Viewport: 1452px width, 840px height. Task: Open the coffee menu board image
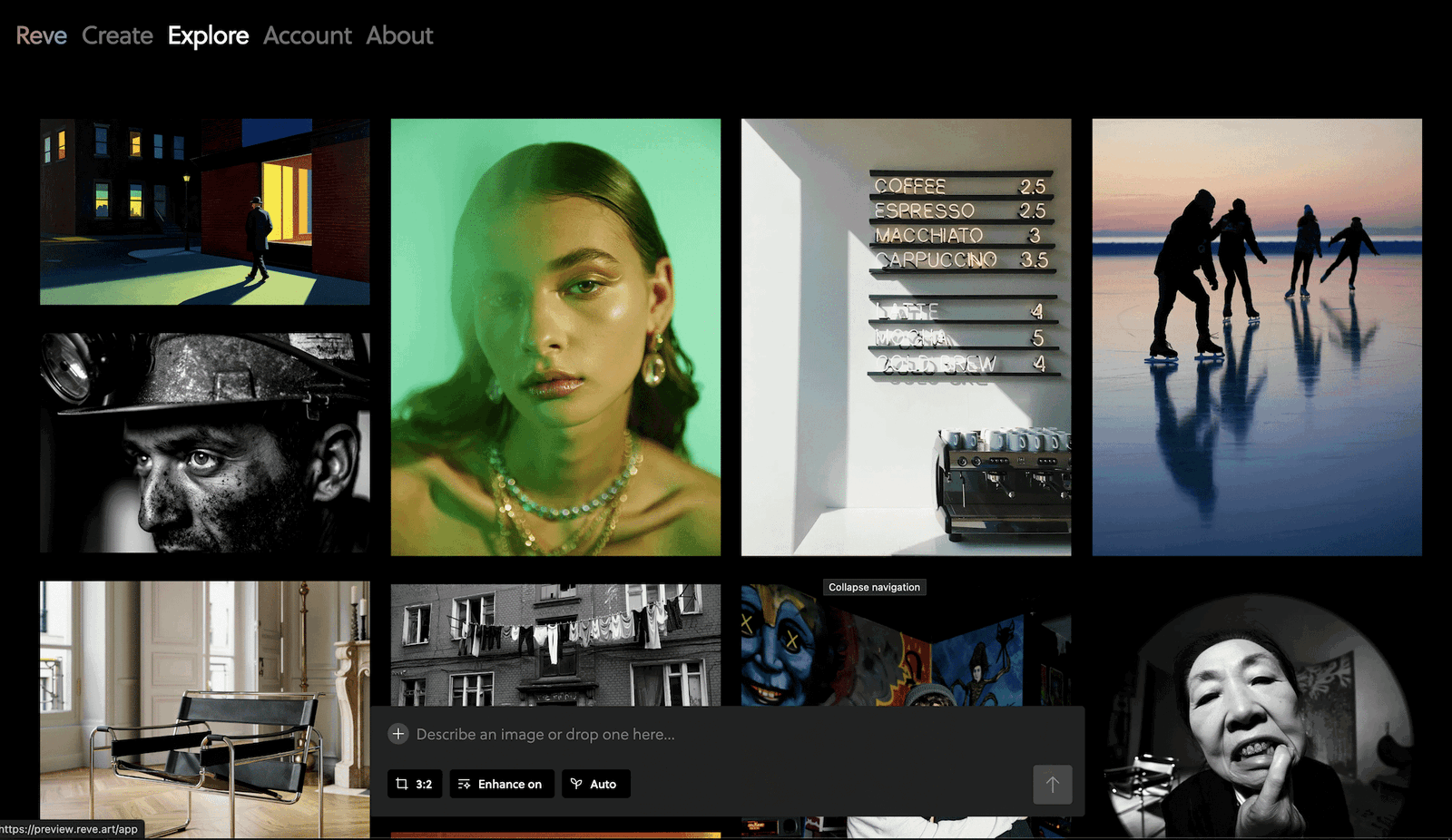click(x=906, y=337)
